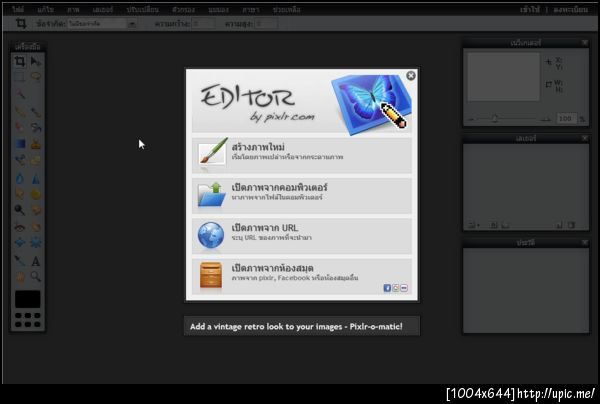600x404 pixels.
Task: Click the เข้าใช้ login link
Action: pos(530,10)
